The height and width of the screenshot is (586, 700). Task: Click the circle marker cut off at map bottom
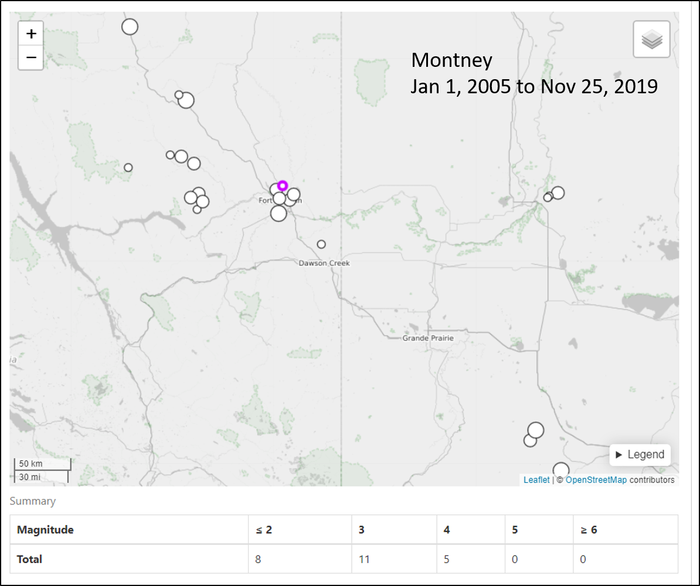tap(561, 471)
